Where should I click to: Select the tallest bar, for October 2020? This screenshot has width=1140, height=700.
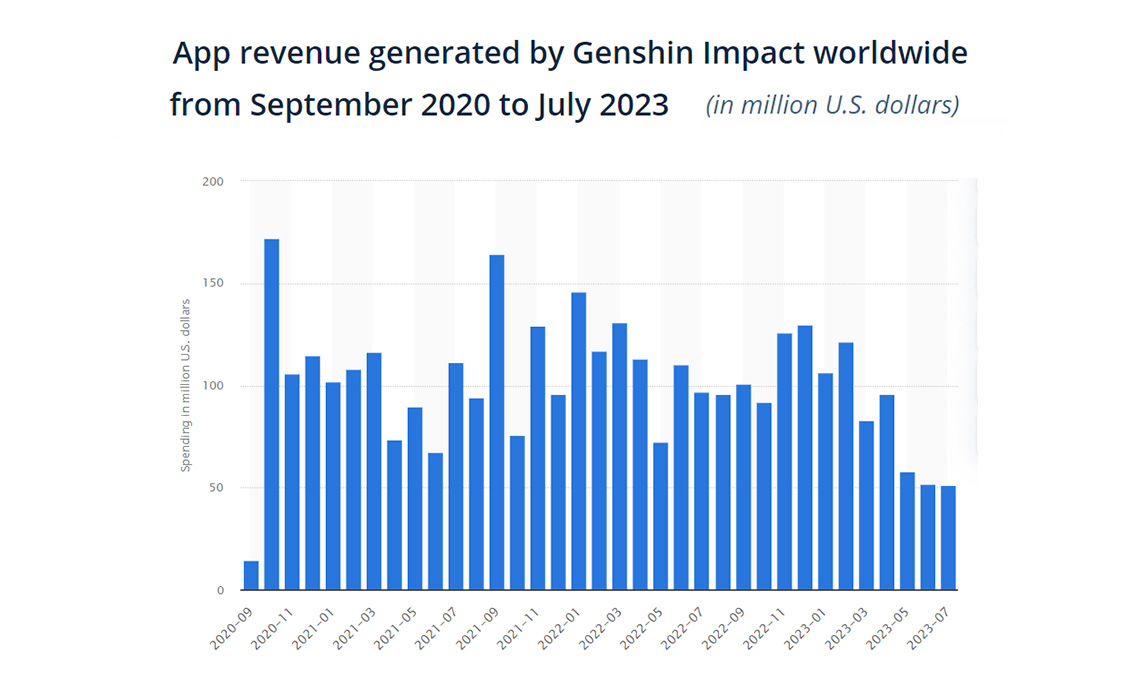271,414
